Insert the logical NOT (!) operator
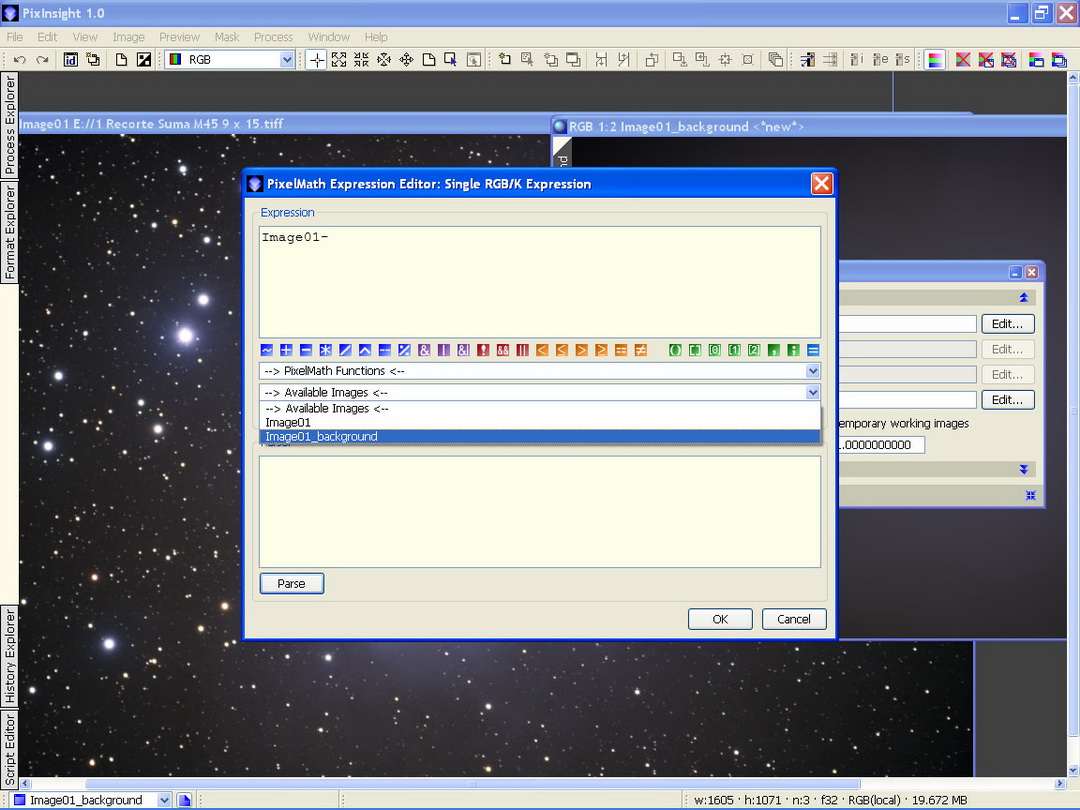 click(x=483, y=350)
